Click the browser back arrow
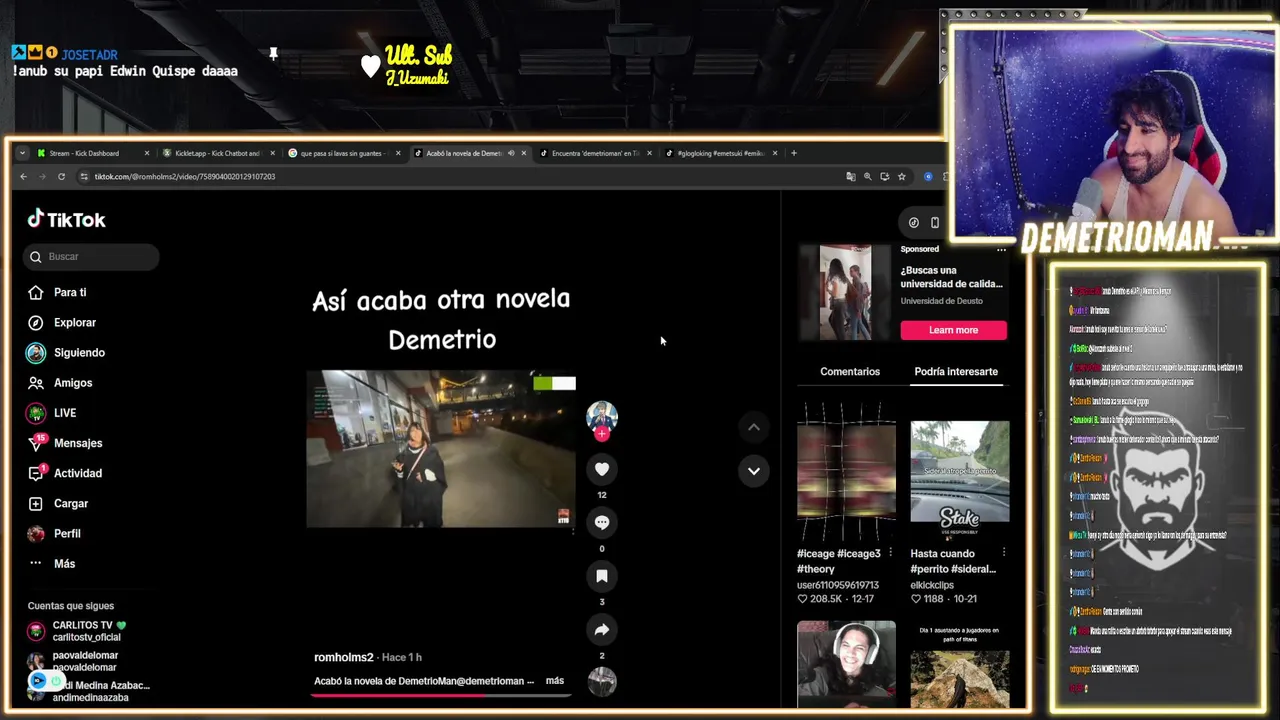 23,177
